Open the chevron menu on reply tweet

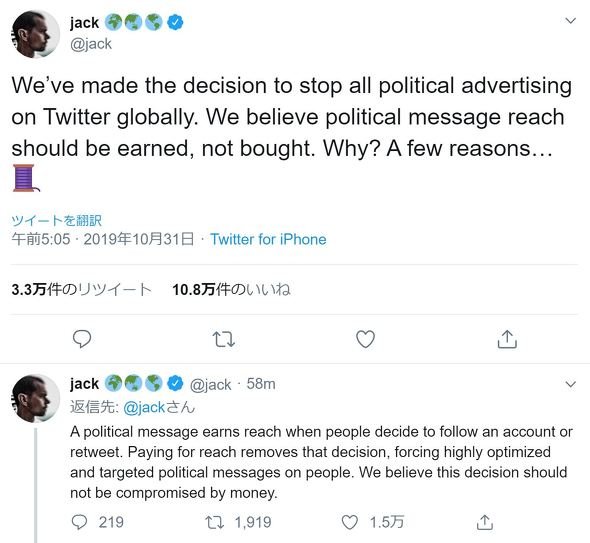(571, 384)
